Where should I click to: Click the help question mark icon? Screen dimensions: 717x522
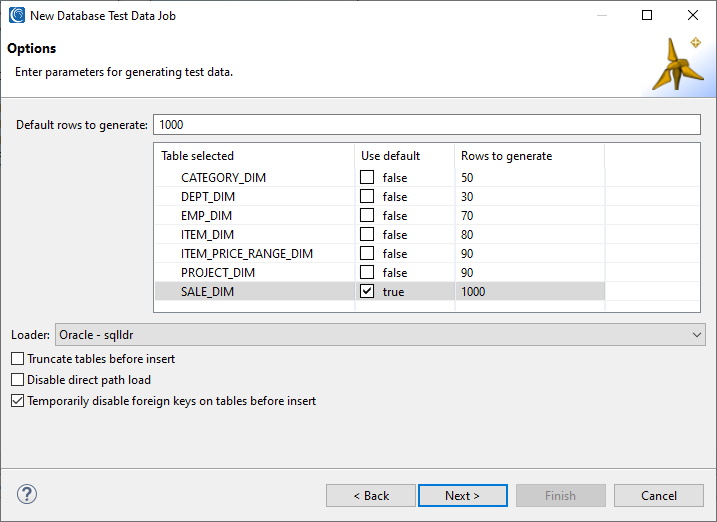[x=27, y=494]
